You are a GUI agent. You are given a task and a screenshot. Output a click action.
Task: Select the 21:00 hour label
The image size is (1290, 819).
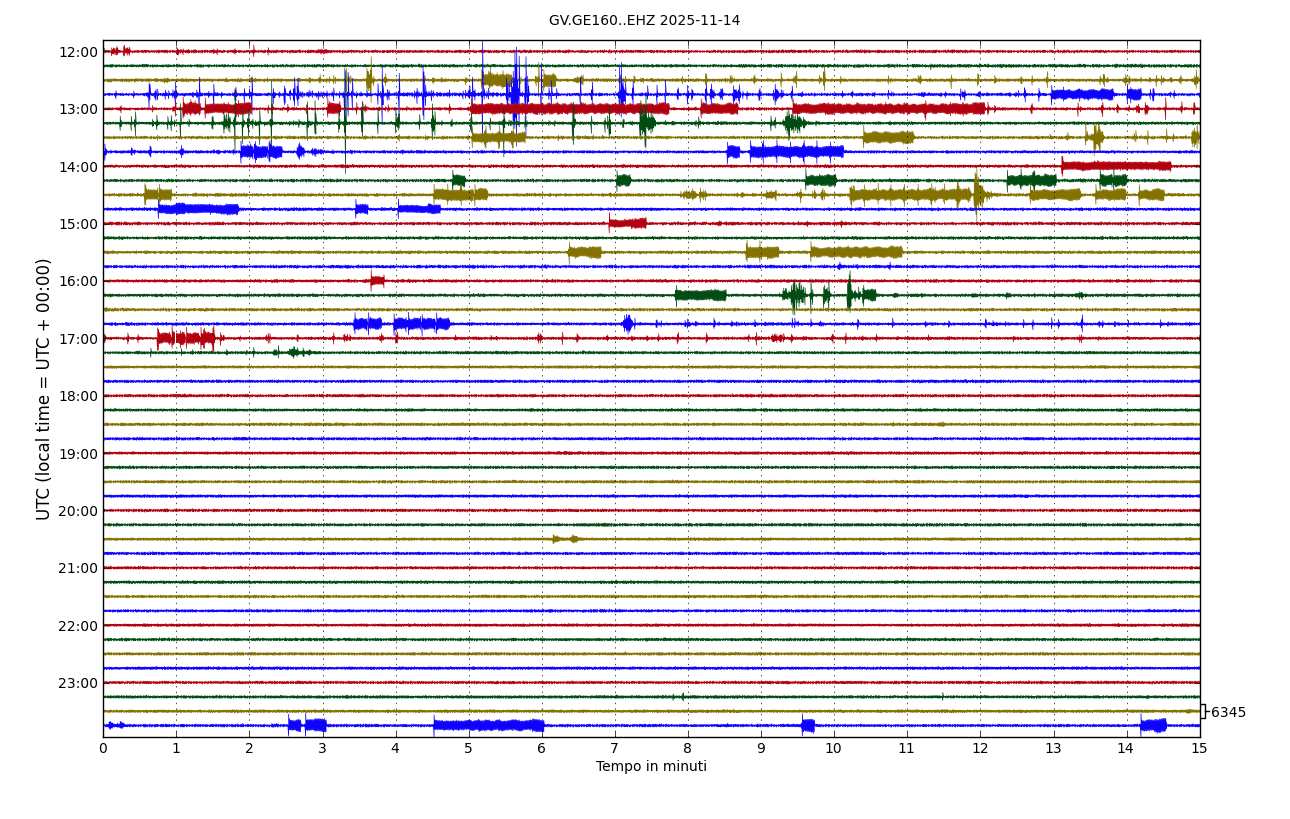(78, 568)
